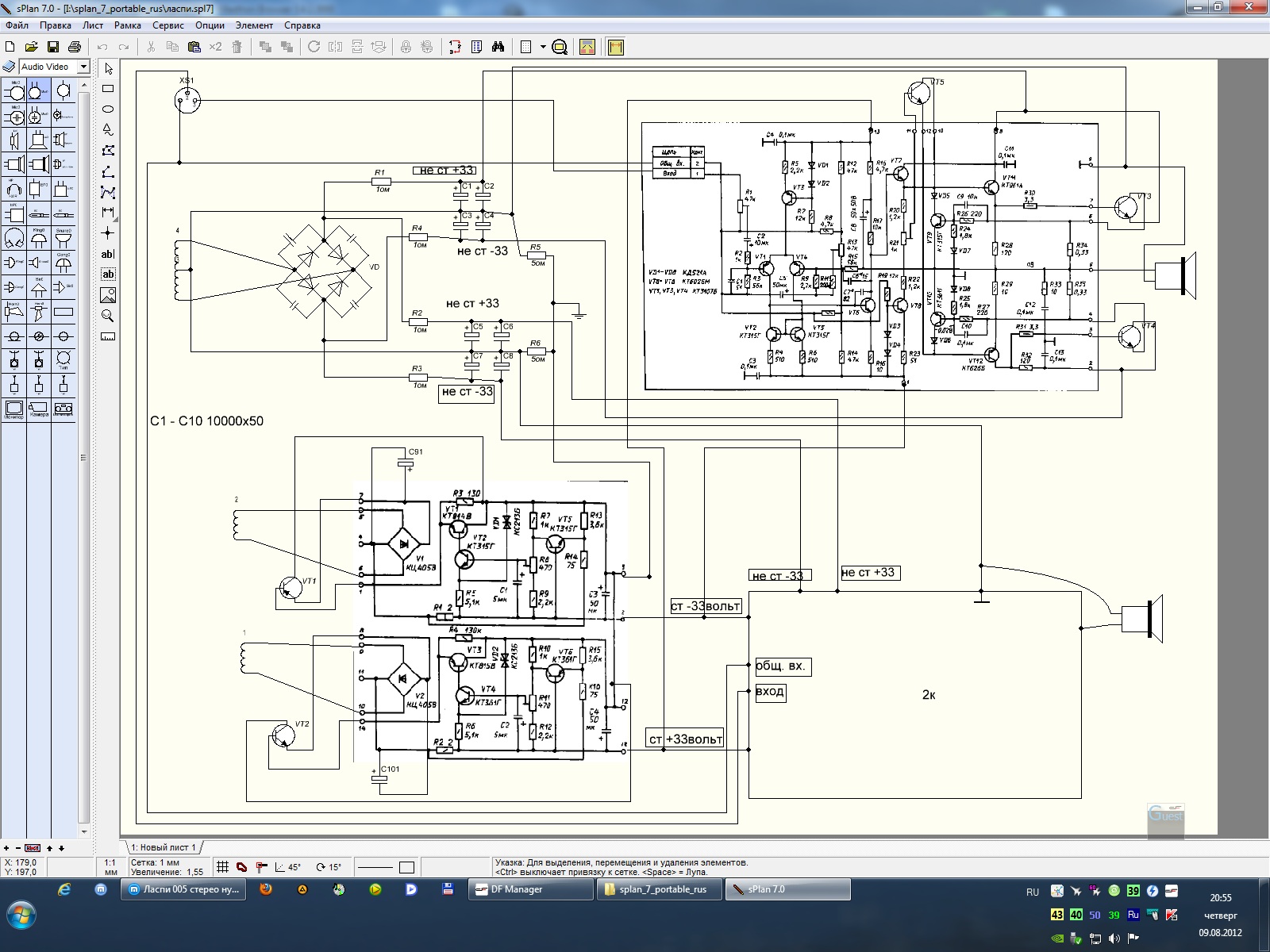Select the Pointer arrow tool
Screen dimensions: 1270x952
click(109, 68)
